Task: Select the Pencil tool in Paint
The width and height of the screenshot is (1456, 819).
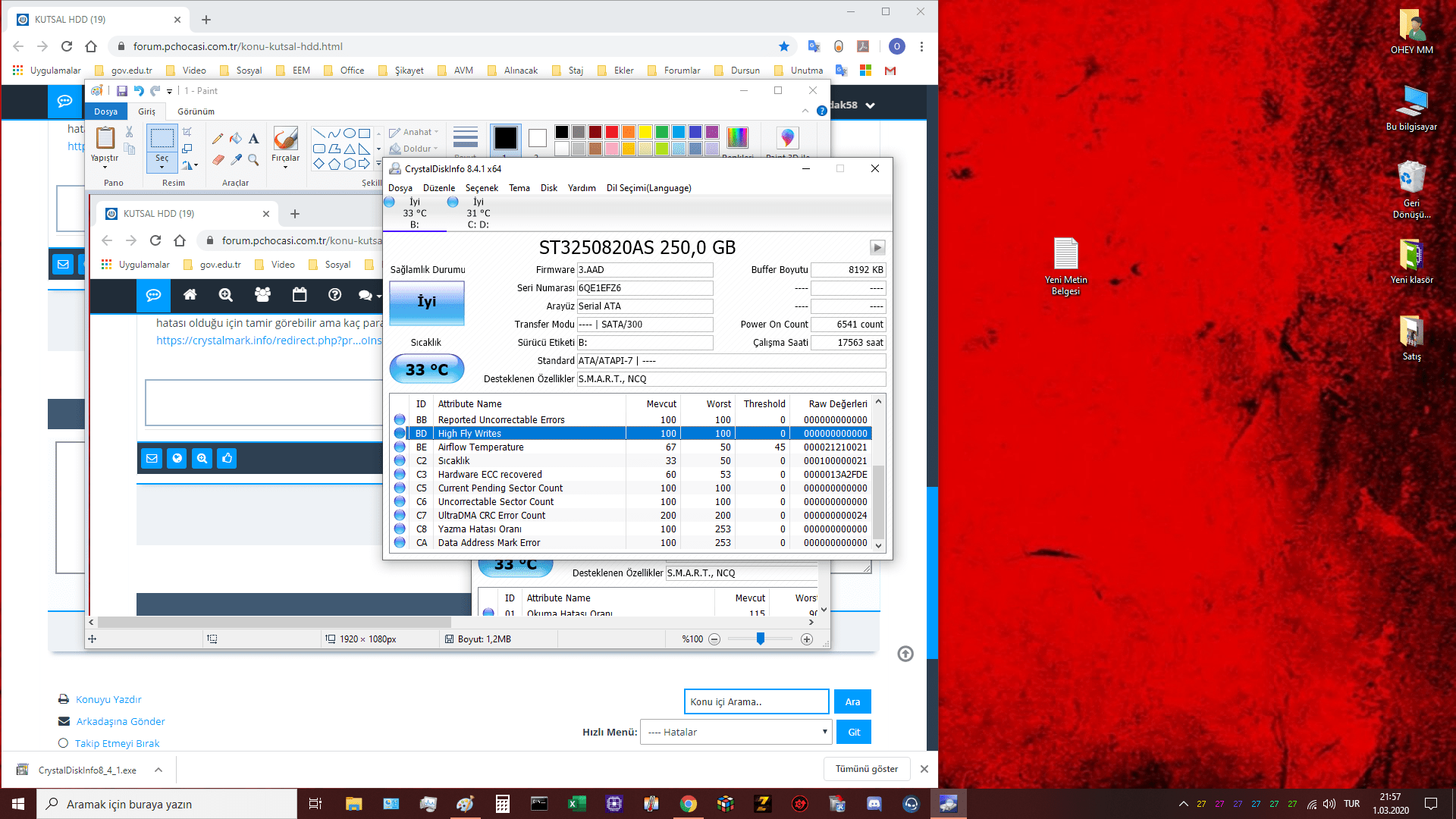Action: 218,139
